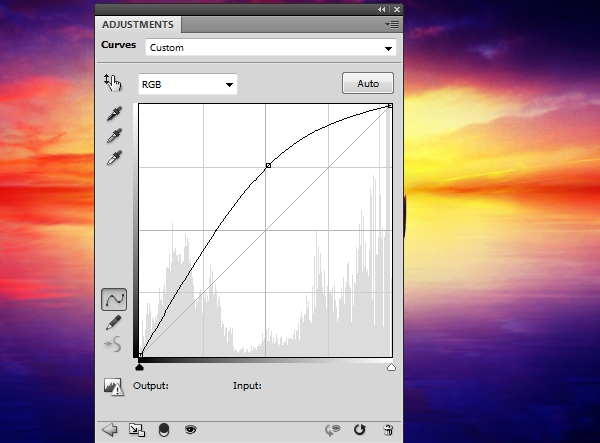Open the Adjustments panel flyout menu
This screenshot has height=443, width=600.
[x=392, y=24]
